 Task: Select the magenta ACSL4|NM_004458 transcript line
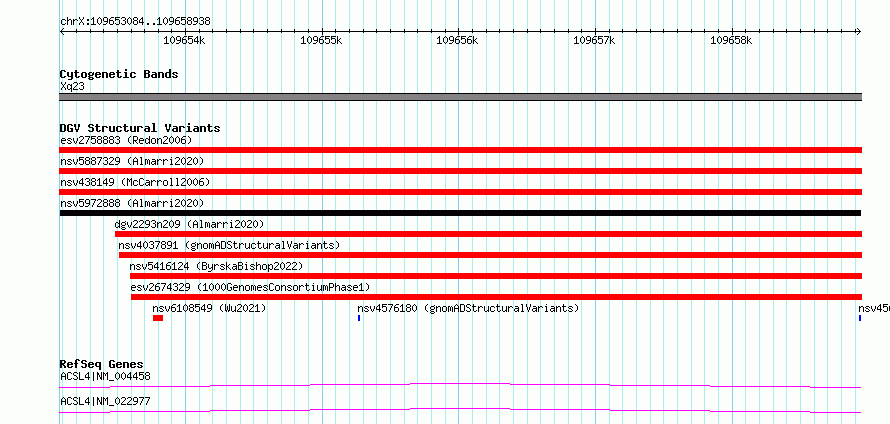pos(460,385)
